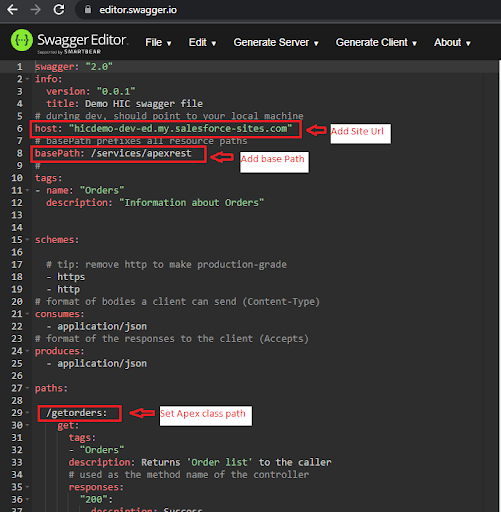Click the responses: key on line 35

coord(96,487)
